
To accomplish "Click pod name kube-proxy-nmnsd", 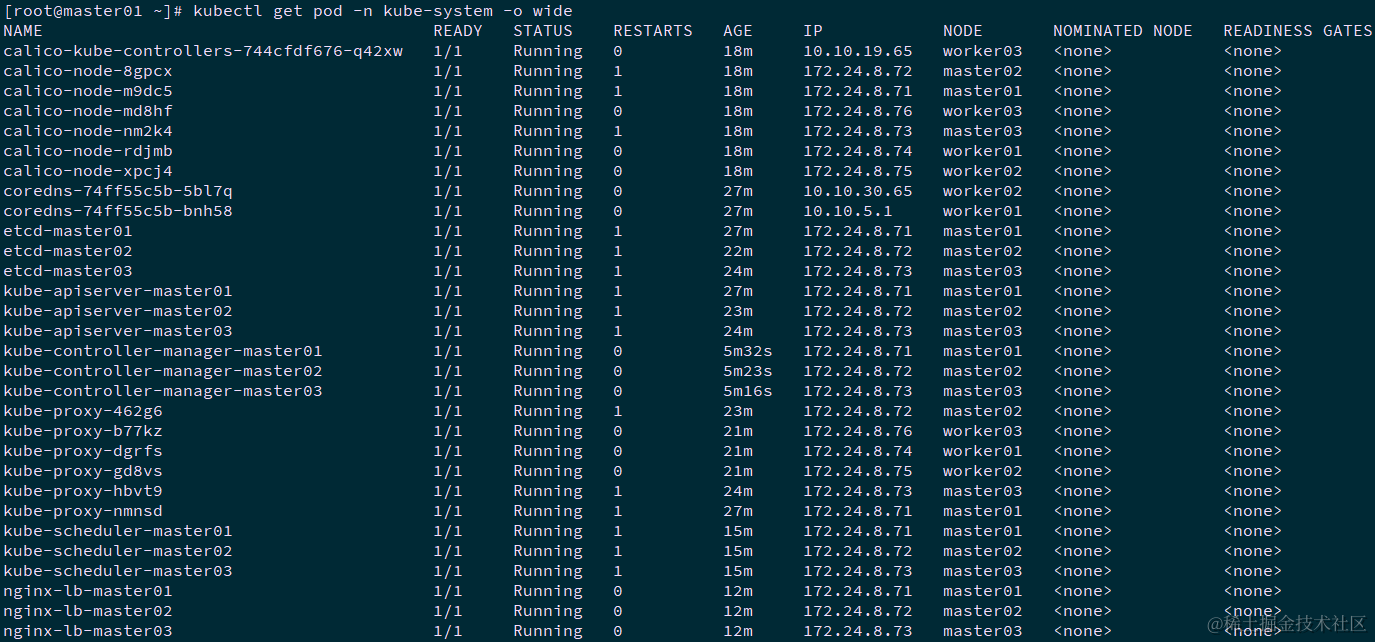I will coord(83,511).
